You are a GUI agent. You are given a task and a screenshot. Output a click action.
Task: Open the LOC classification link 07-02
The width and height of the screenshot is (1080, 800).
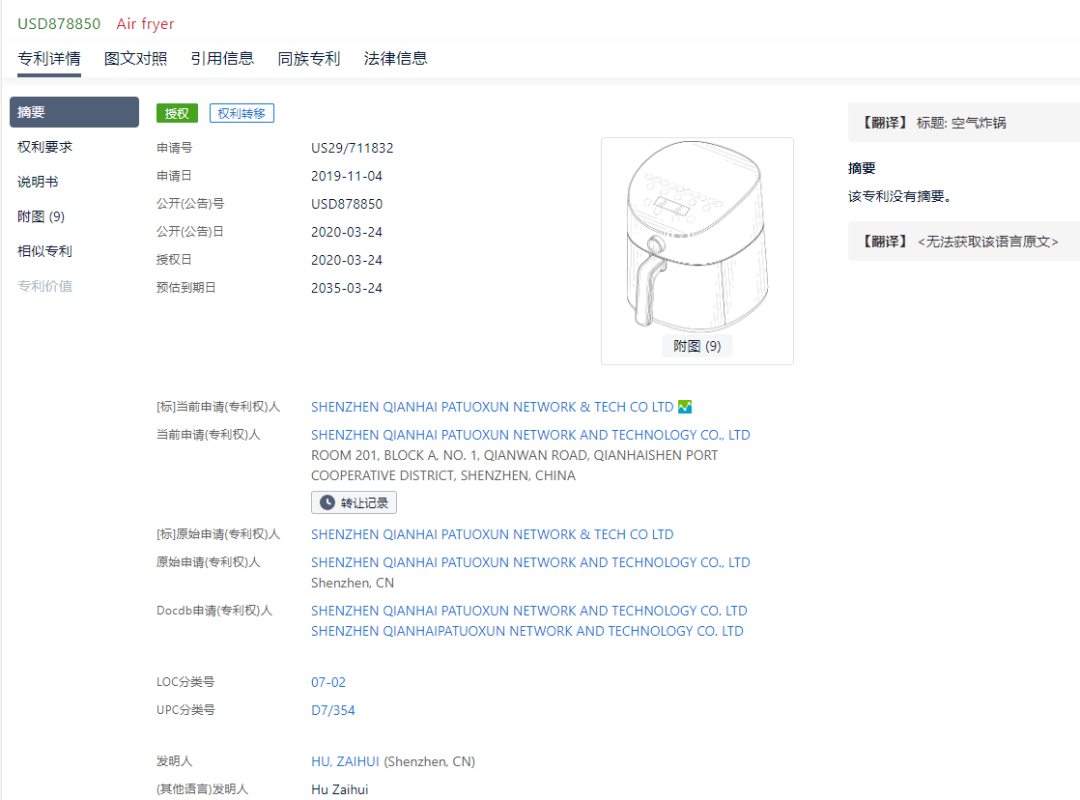329,681
